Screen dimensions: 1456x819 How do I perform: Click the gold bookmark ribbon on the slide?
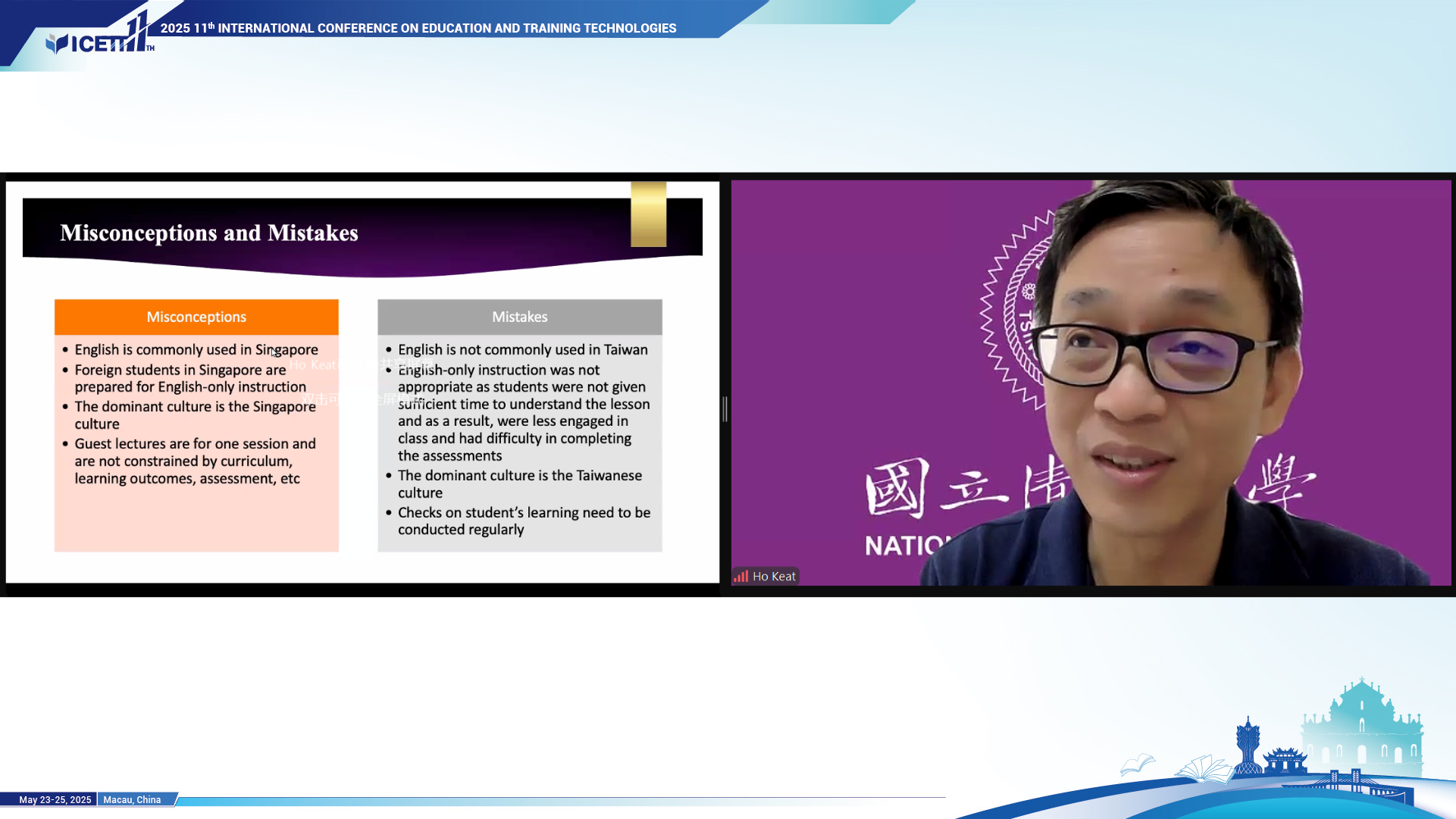(648, 214)
